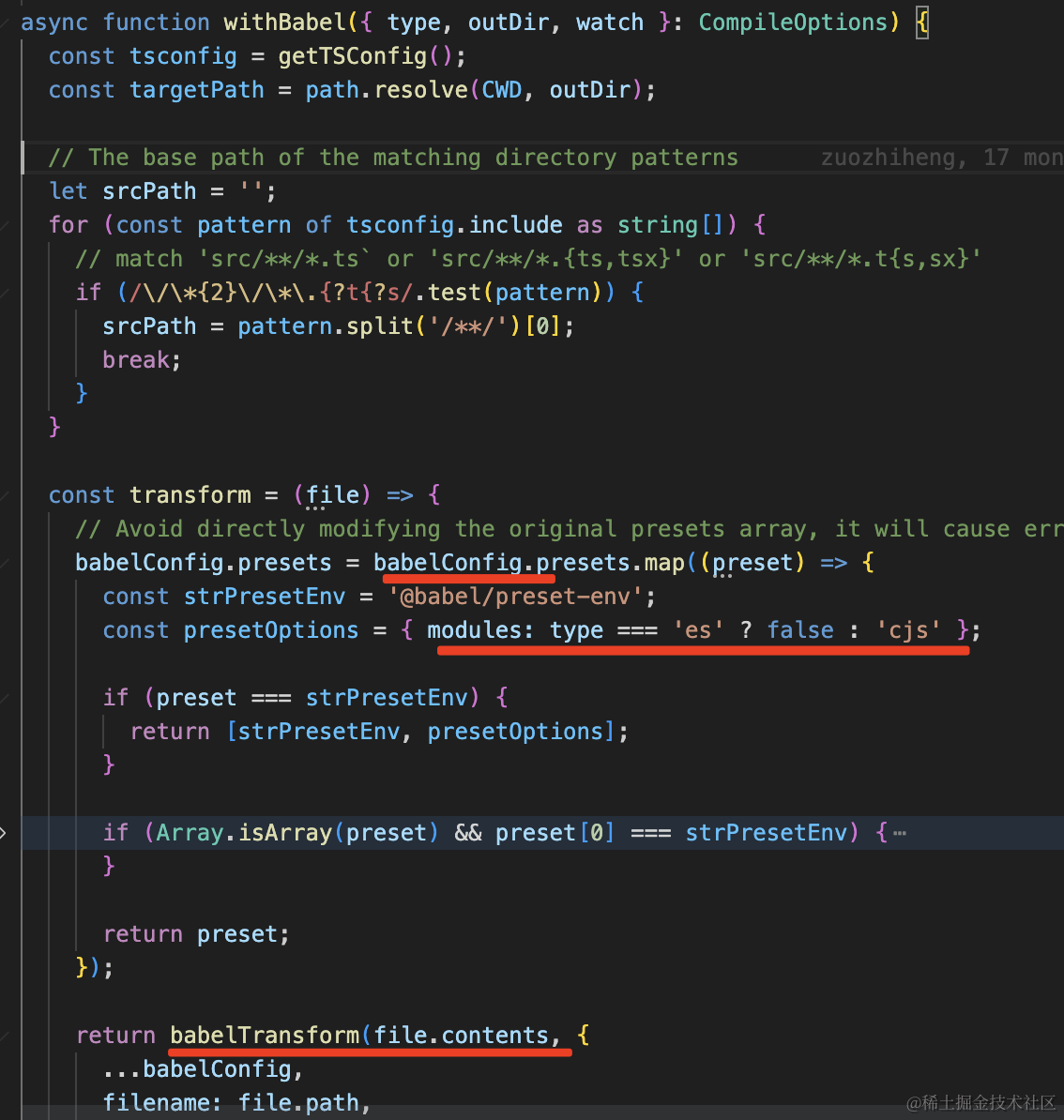The height and width of the screenshot is (1120, 1064).
Task: Click the 'es' string literal
Action: coord(698,630)
